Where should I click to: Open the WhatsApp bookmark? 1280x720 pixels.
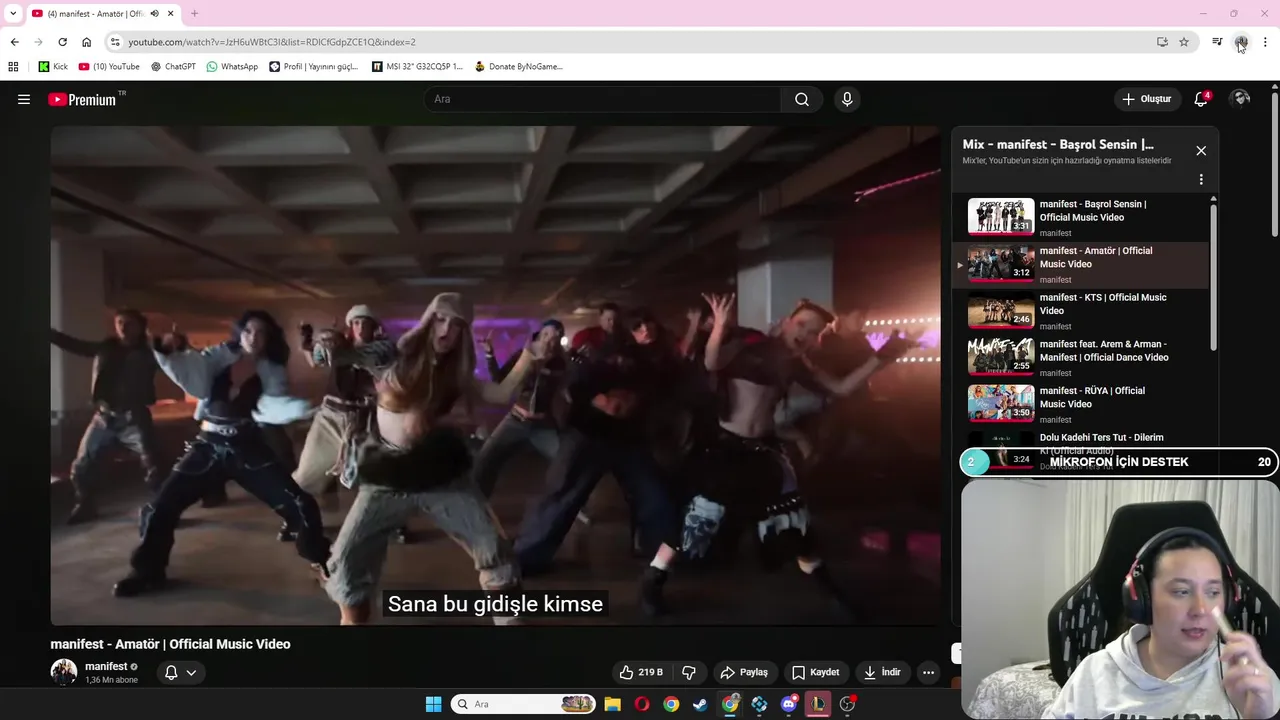pos(232,67)
